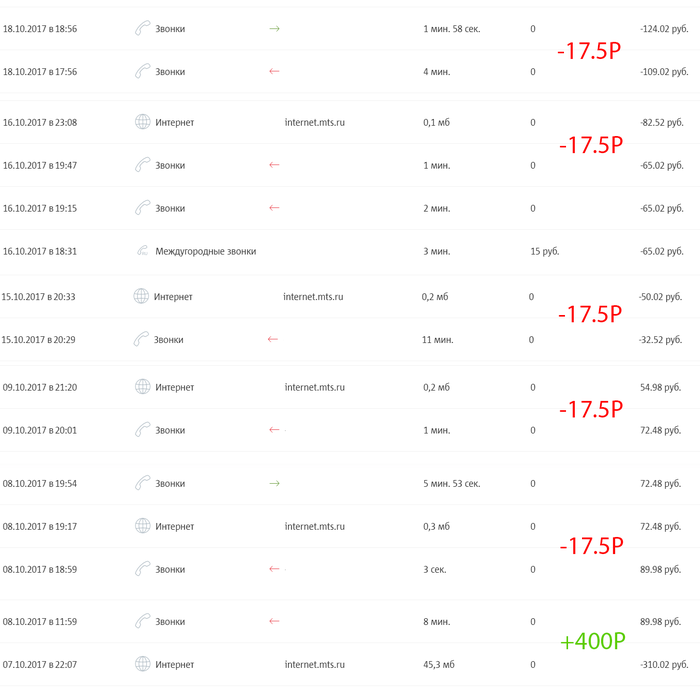Click the -124.02 руб. balance value
Screen dimensions: 700x687
(x=664, y=29)
